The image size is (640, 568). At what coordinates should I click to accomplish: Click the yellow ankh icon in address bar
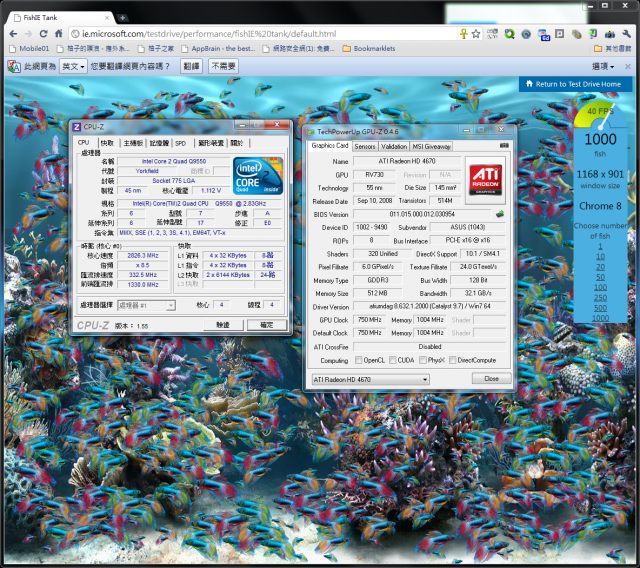pyautogui.click(x=463, y=34)
